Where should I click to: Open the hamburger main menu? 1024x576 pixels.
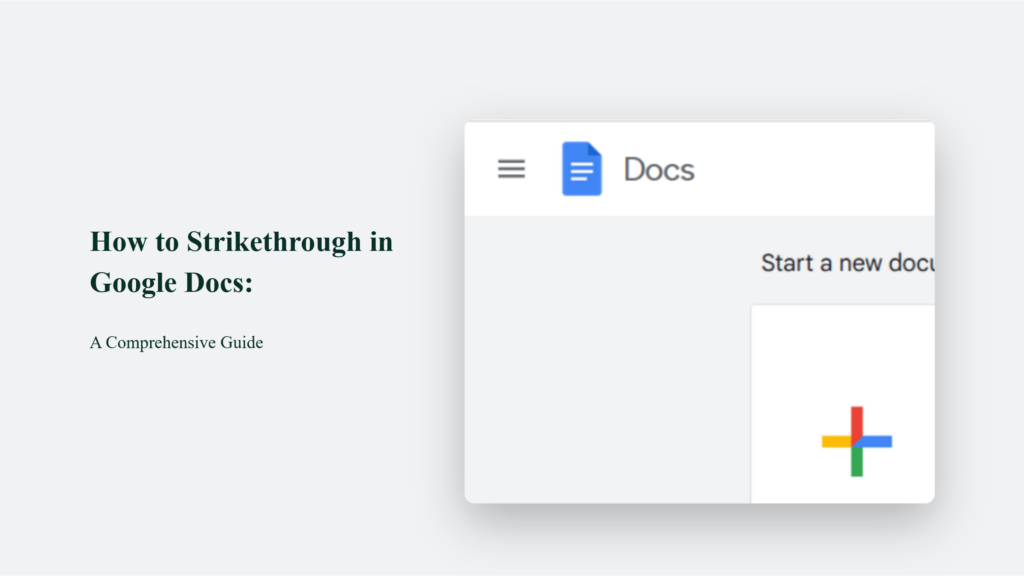511,169
